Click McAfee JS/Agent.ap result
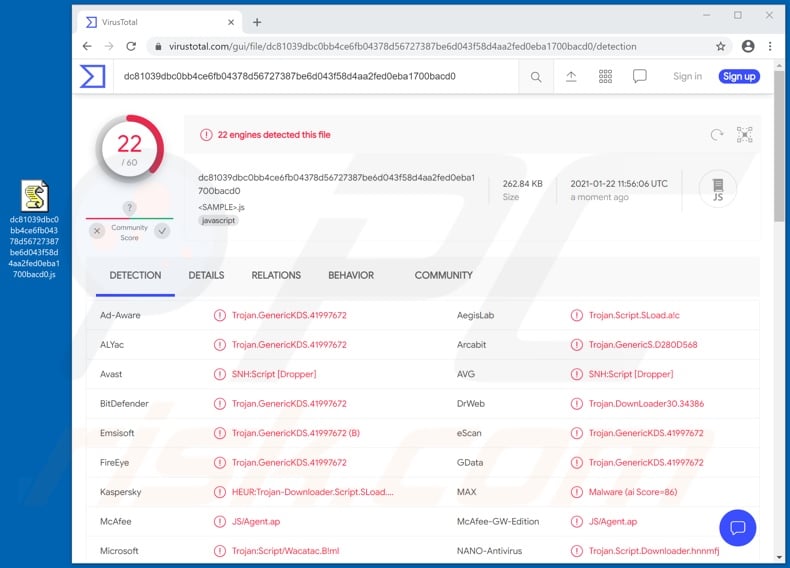Image resolution: width=790 pixels, height=568 pixels. (x=255, y=522)
